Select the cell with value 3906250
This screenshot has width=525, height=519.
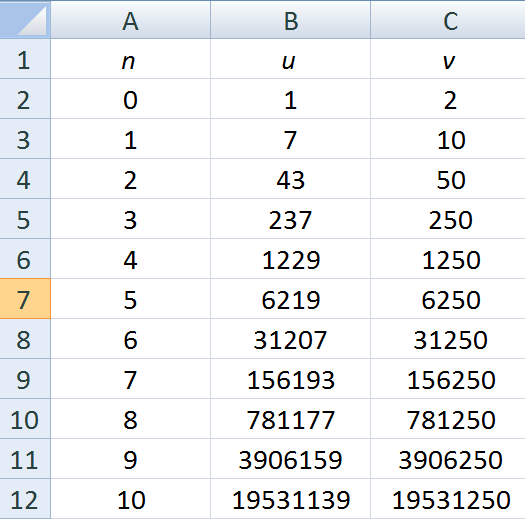coord(448,459)
